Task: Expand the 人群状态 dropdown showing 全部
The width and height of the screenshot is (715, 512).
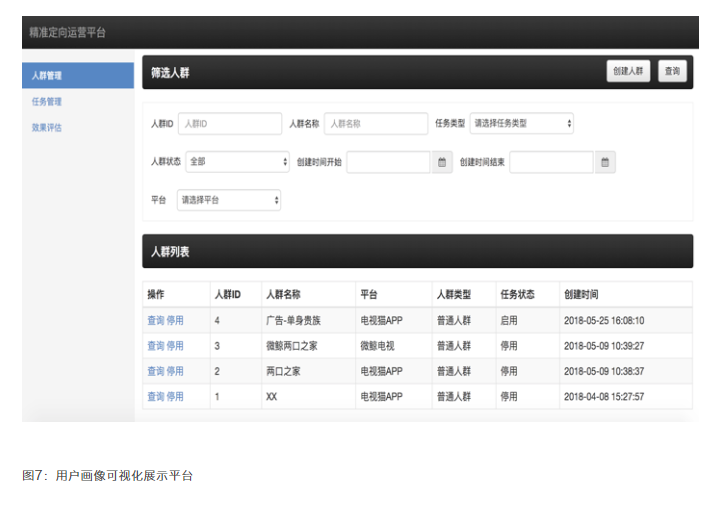Action: (238, 162)
